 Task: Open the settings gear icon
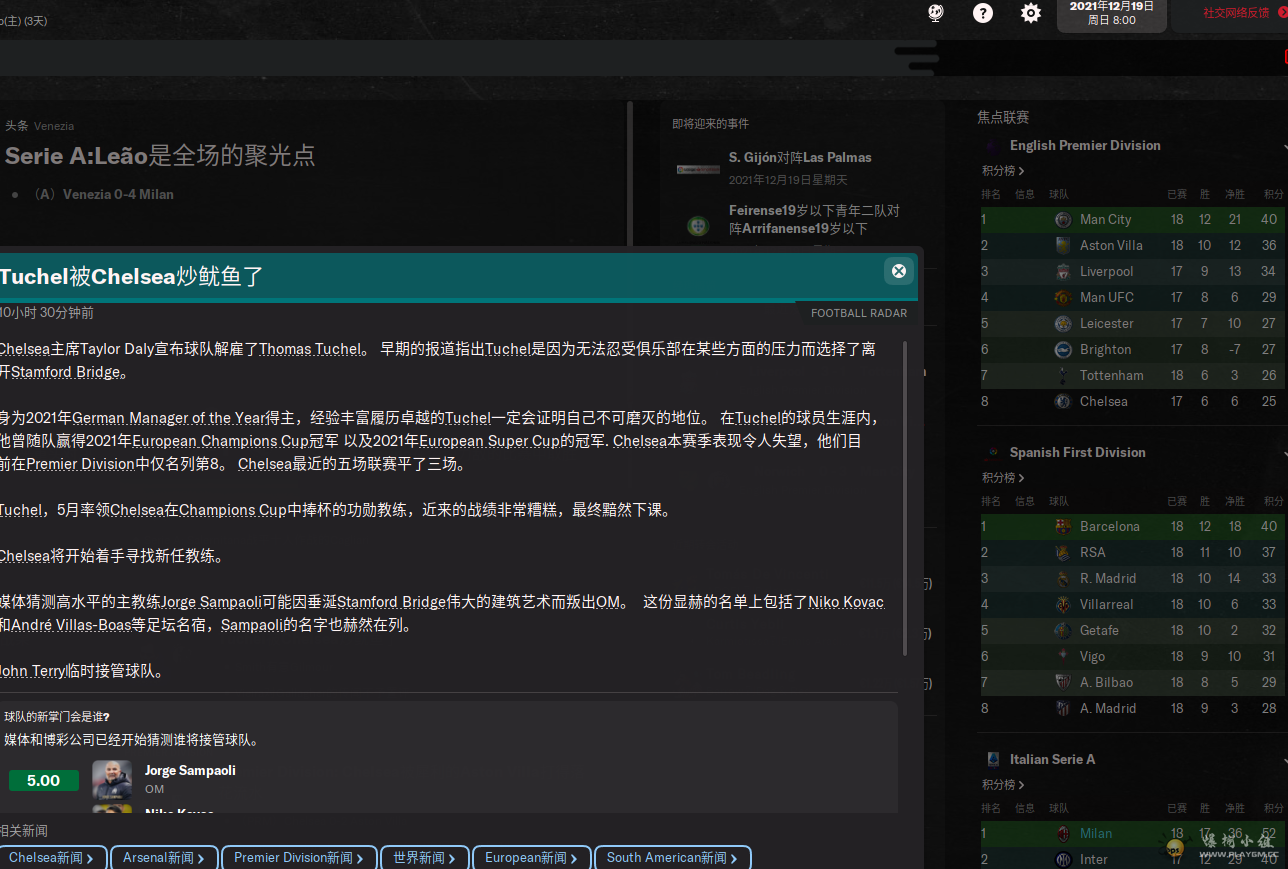click(1031, 13)
